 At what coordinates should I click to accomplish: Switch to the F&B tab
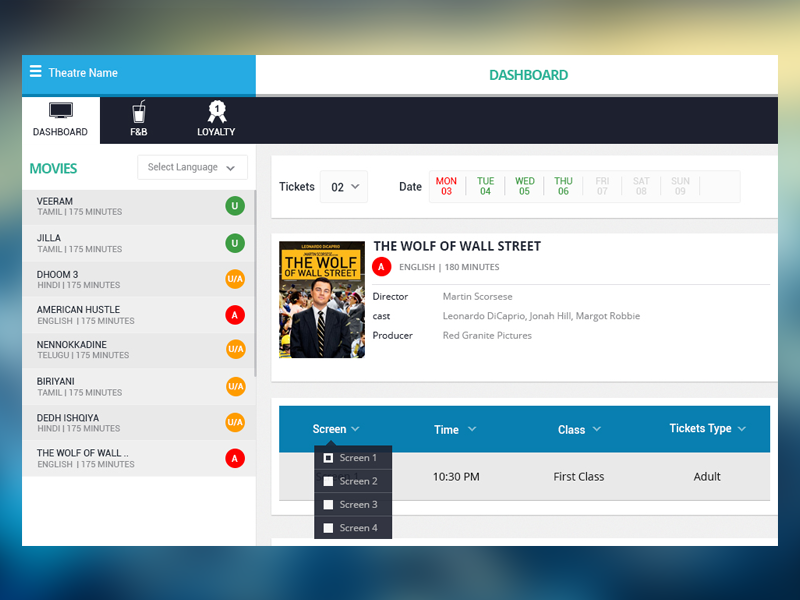pos(139,120)
